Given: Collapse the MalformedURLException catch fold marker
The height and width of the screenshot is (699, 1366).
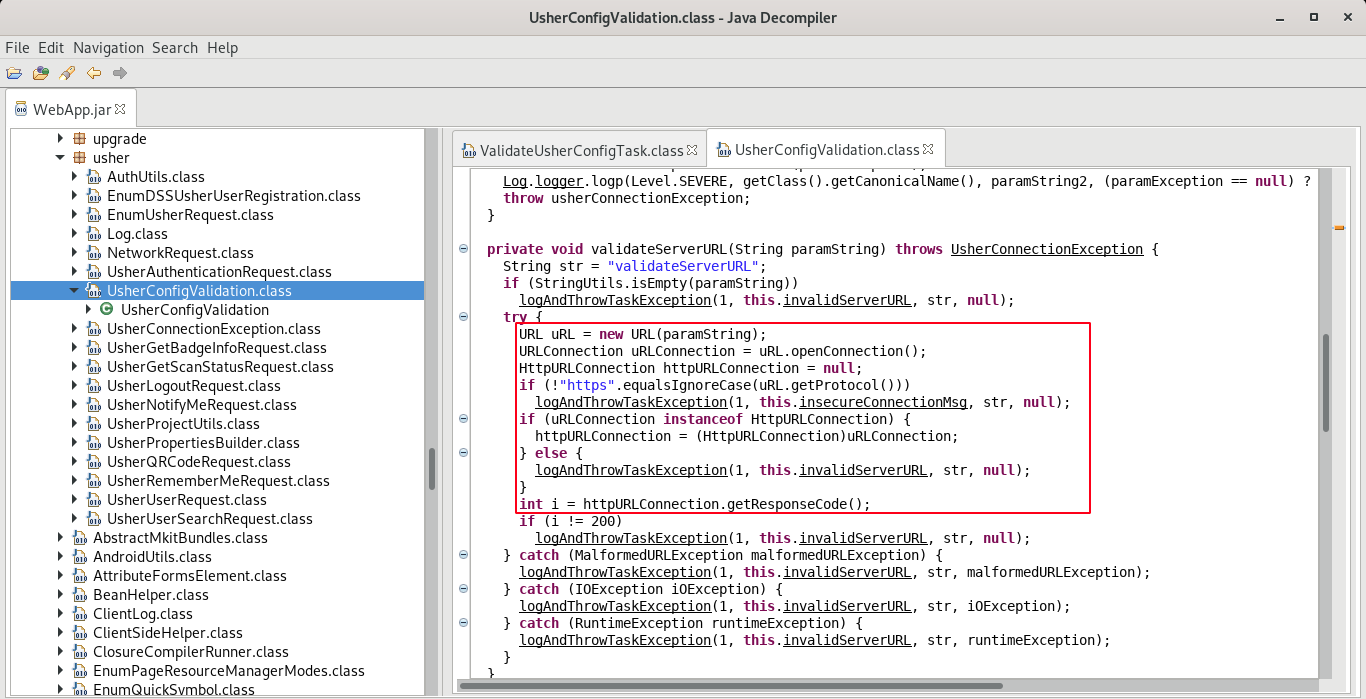Looking at the screenshot, I should click(x=463, y=555).
